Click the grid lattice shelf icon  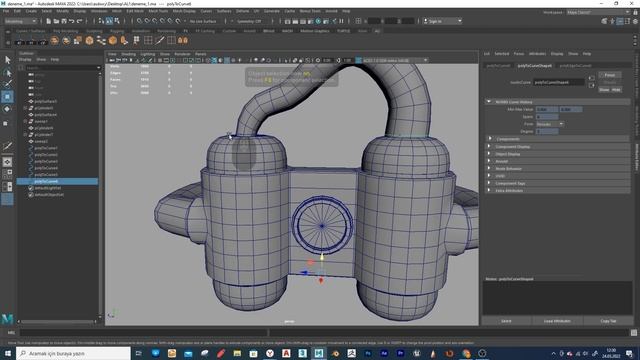(x=148, y=40)
